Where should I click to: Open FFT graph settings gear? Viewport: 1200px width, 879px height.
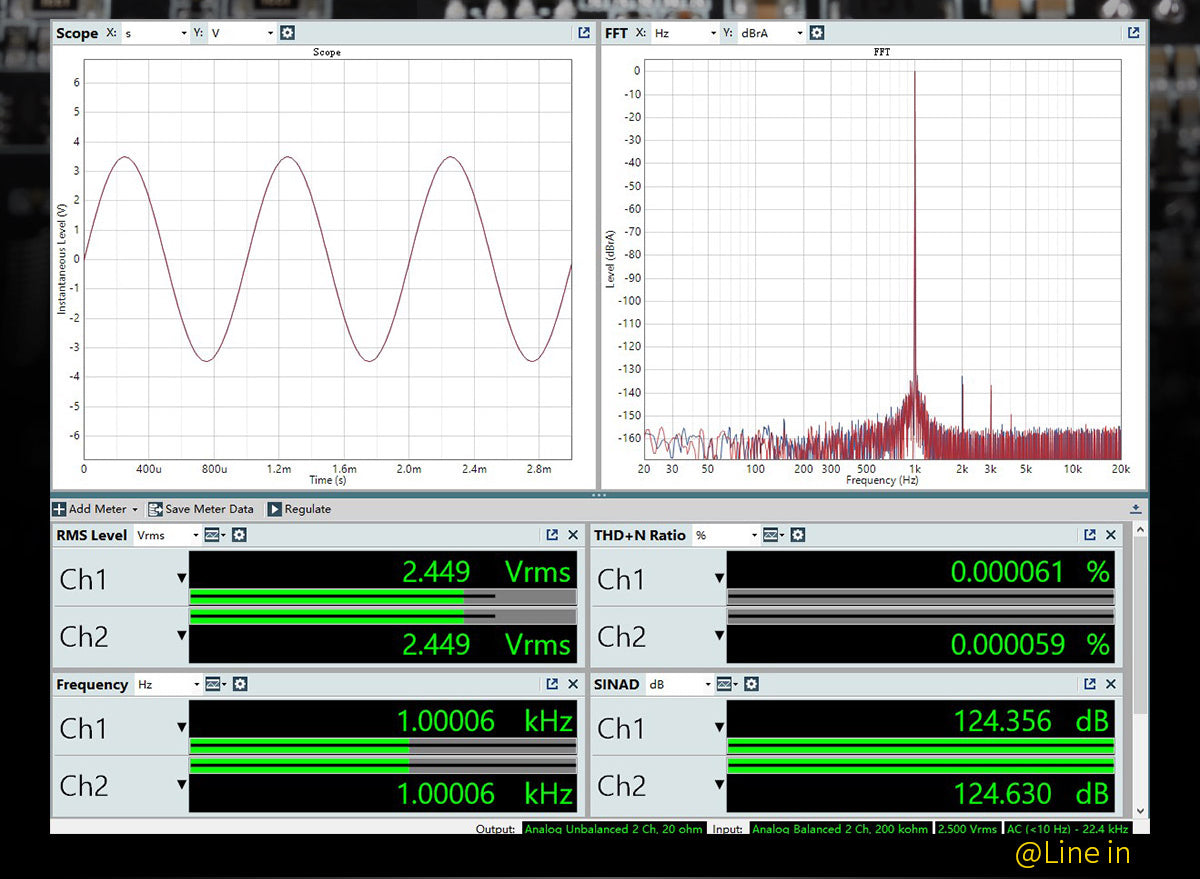coord(817,33)
